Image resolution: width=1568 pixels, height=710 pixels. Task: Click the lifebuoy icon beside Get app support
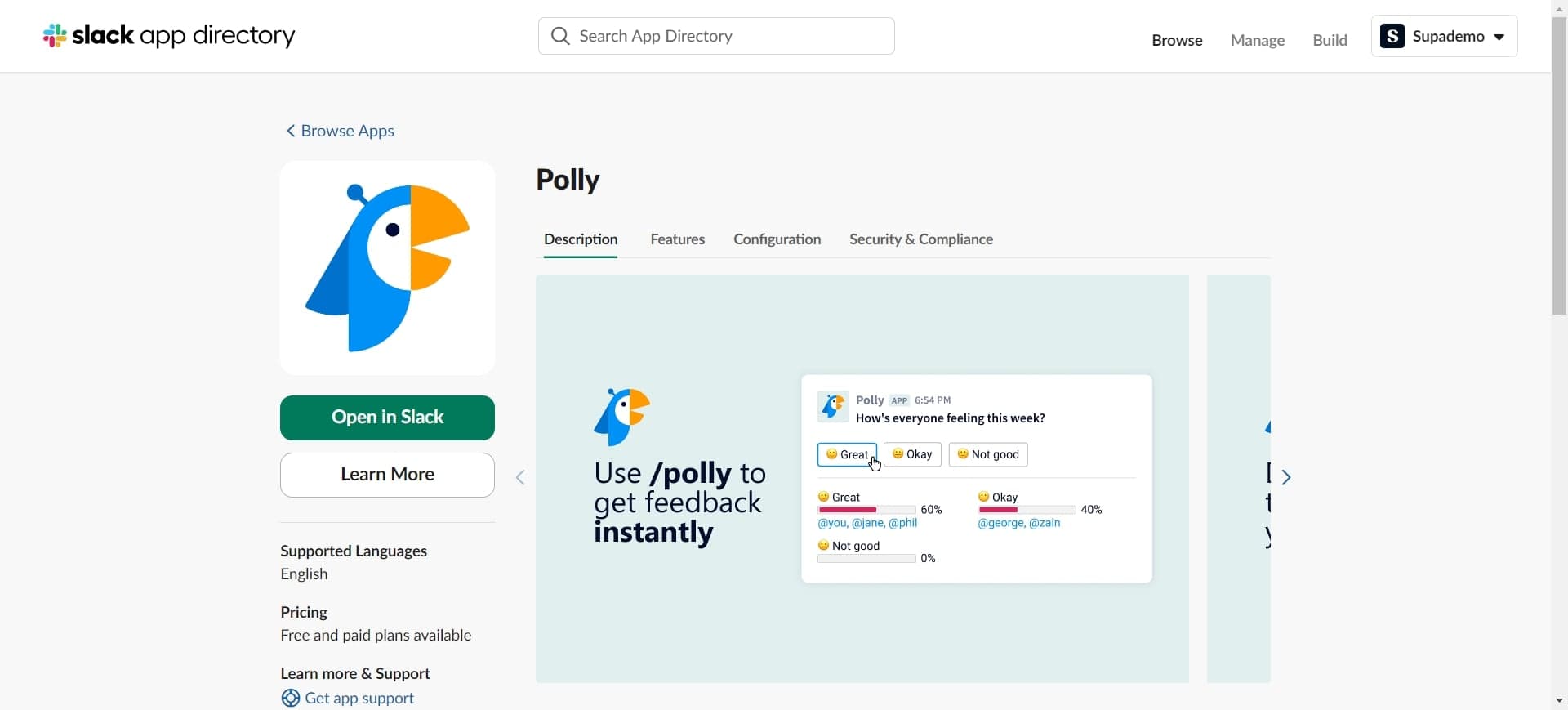tap(290, 699)
